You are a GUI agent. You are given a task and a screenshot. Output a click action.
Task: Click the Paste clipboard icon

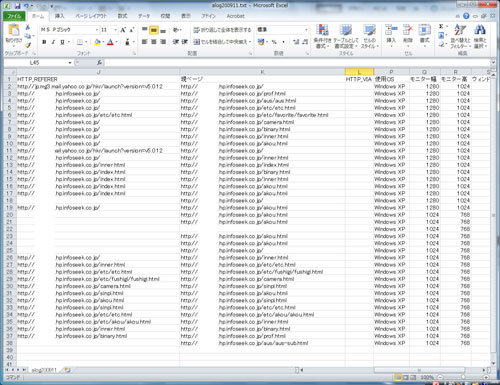pos(14,30)
